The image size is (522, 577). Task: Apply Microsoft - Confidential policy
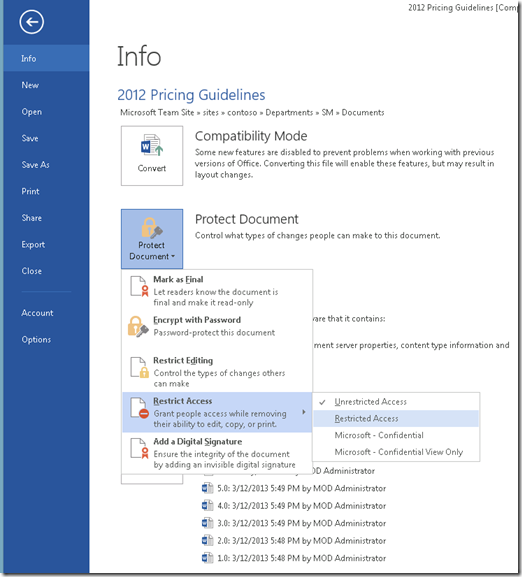pos(396,435)
